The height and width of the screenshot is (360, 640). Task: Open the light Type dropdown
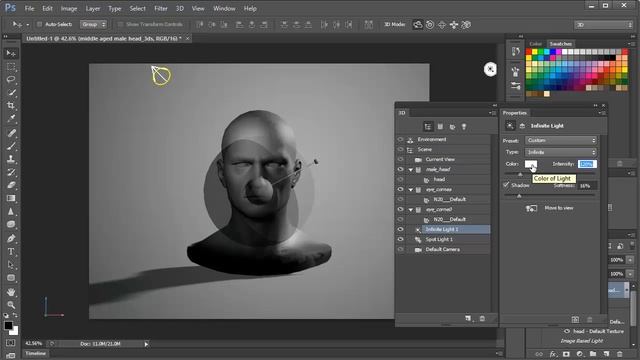(x=560, y=152)
